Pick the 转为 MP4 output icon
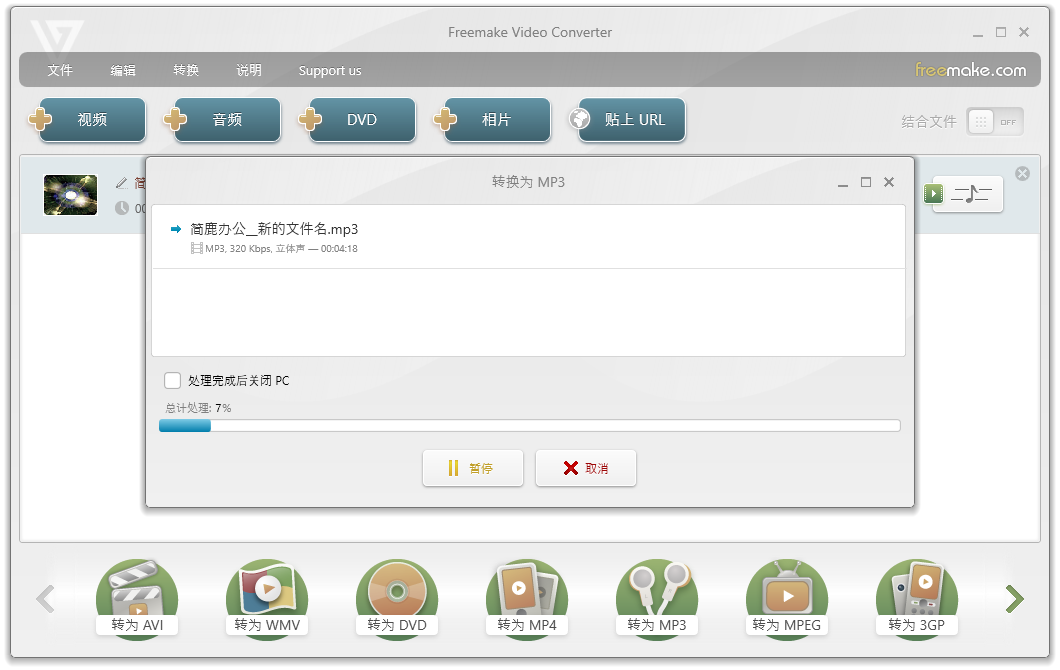The width and height of the screenshot is (1060, 670). click(x=527, y=598)
